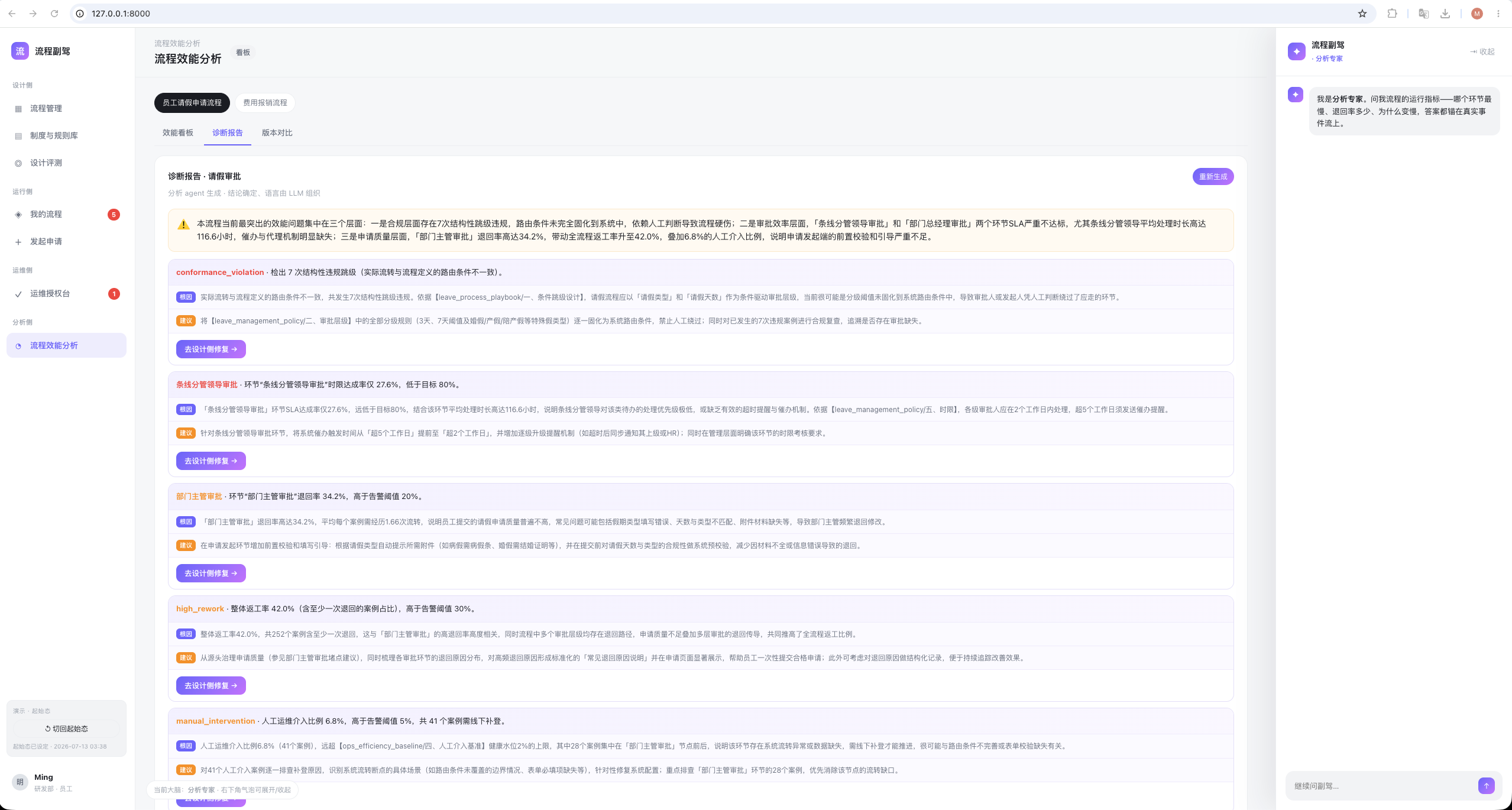Click the user avatar 明 at bottom left

[20, 782]
